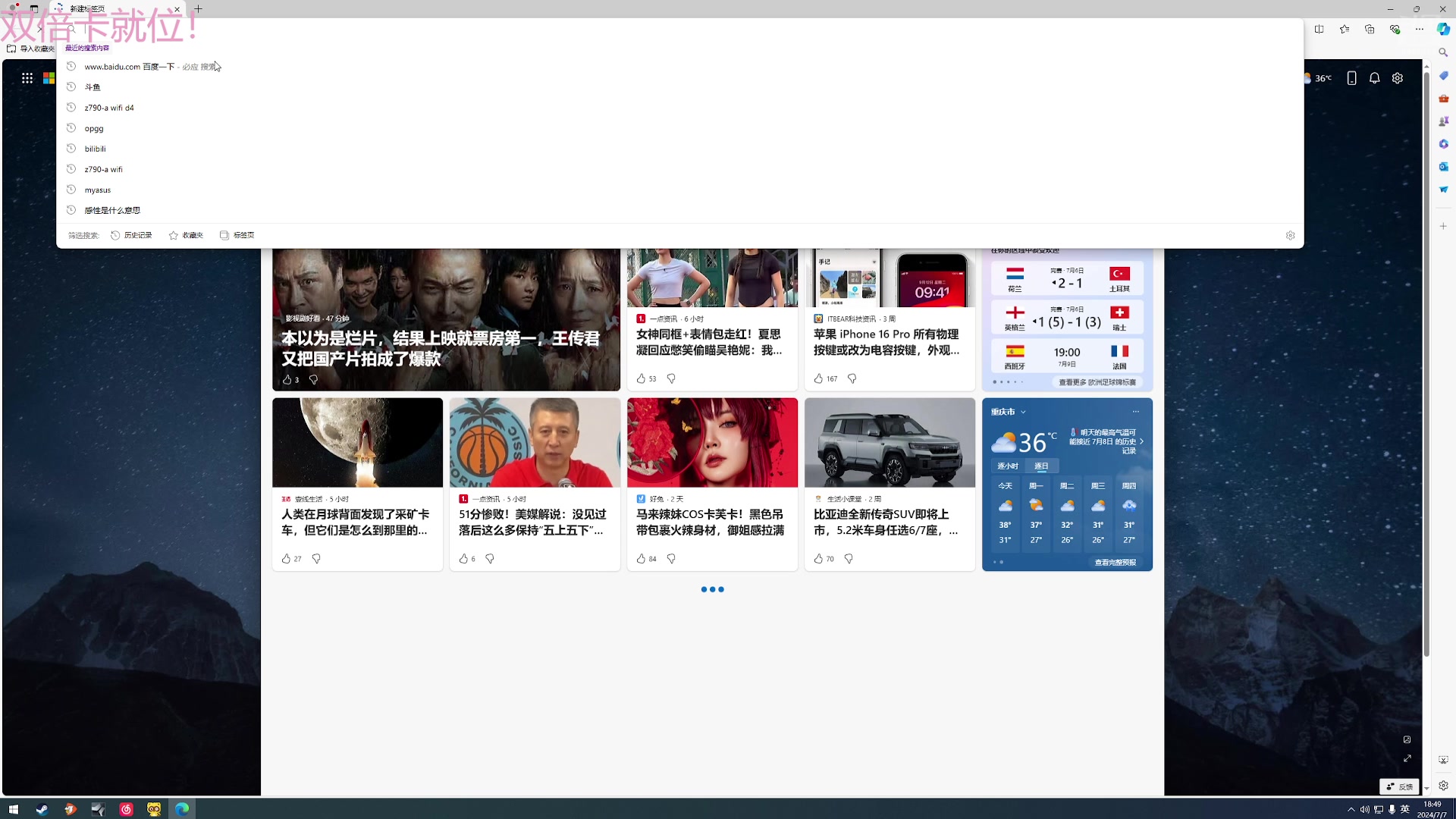The image size is (1456, 819).
Task: Open the Outlook sidebar icon
Action: (x=1443, y=167)
